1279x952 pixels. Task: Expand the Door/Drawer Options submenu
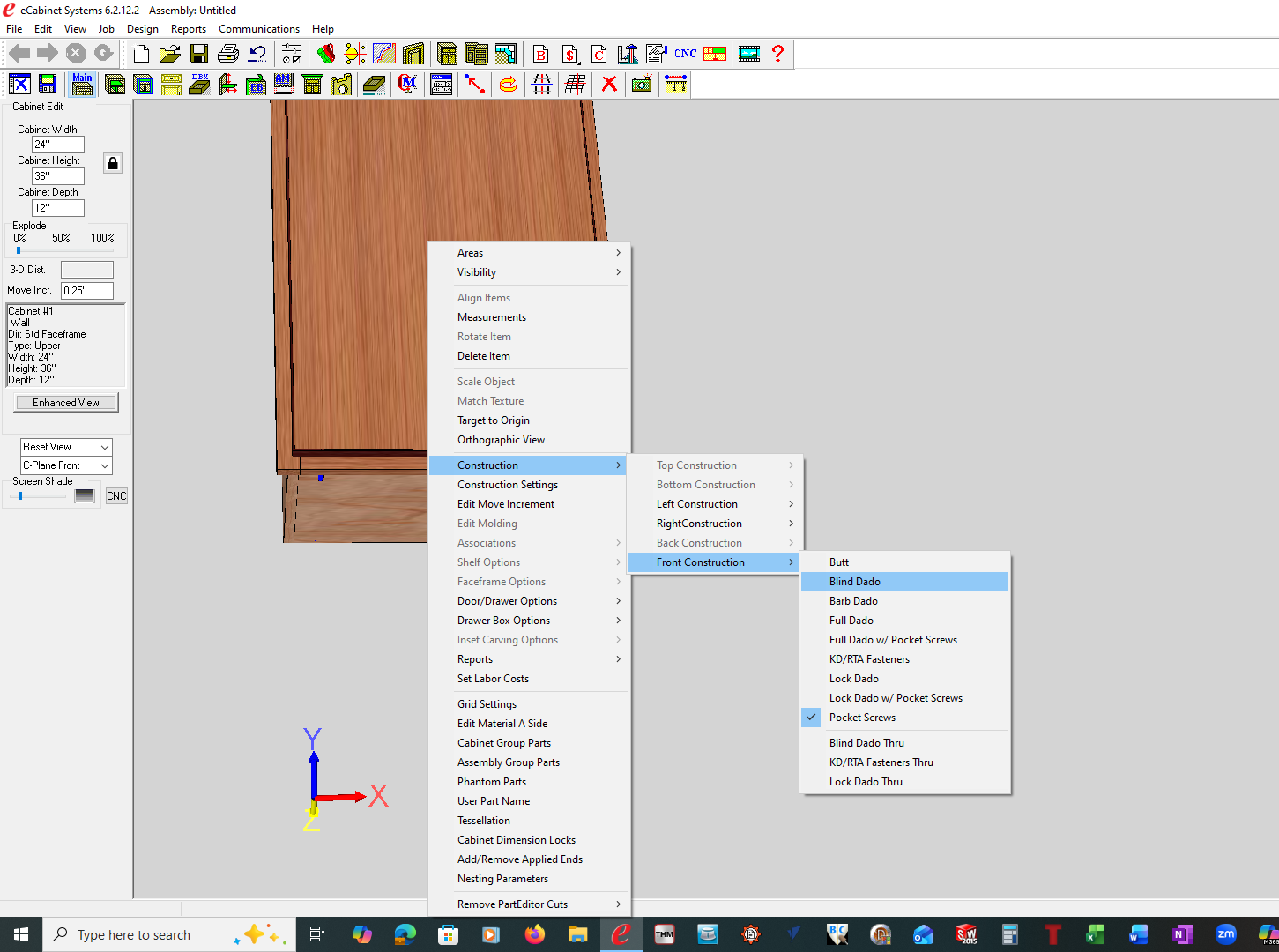[x=507, y=601]
